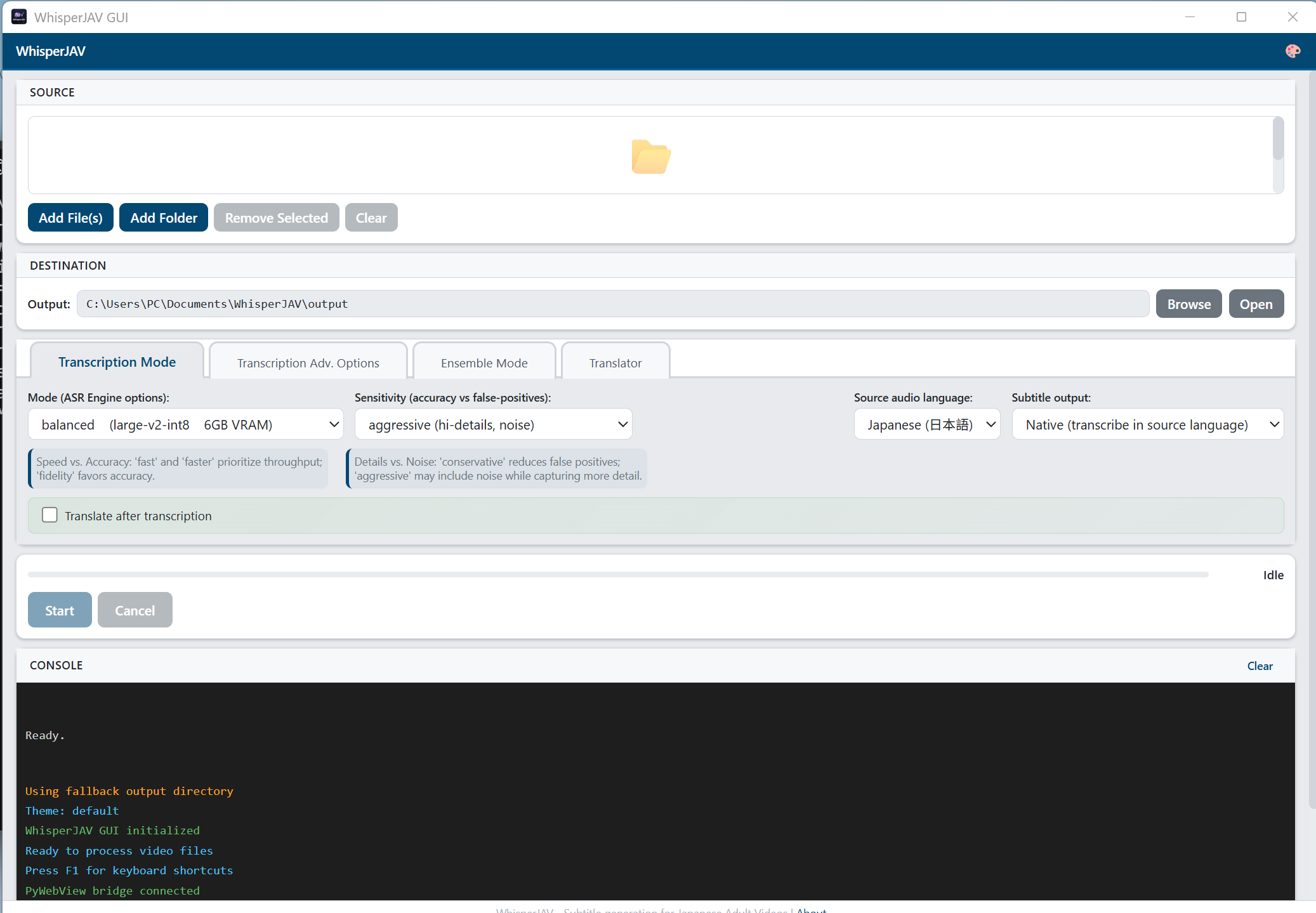Open the Ensemble Mode tab
This screenshot has width=1316, height=913.
point(484,363)
